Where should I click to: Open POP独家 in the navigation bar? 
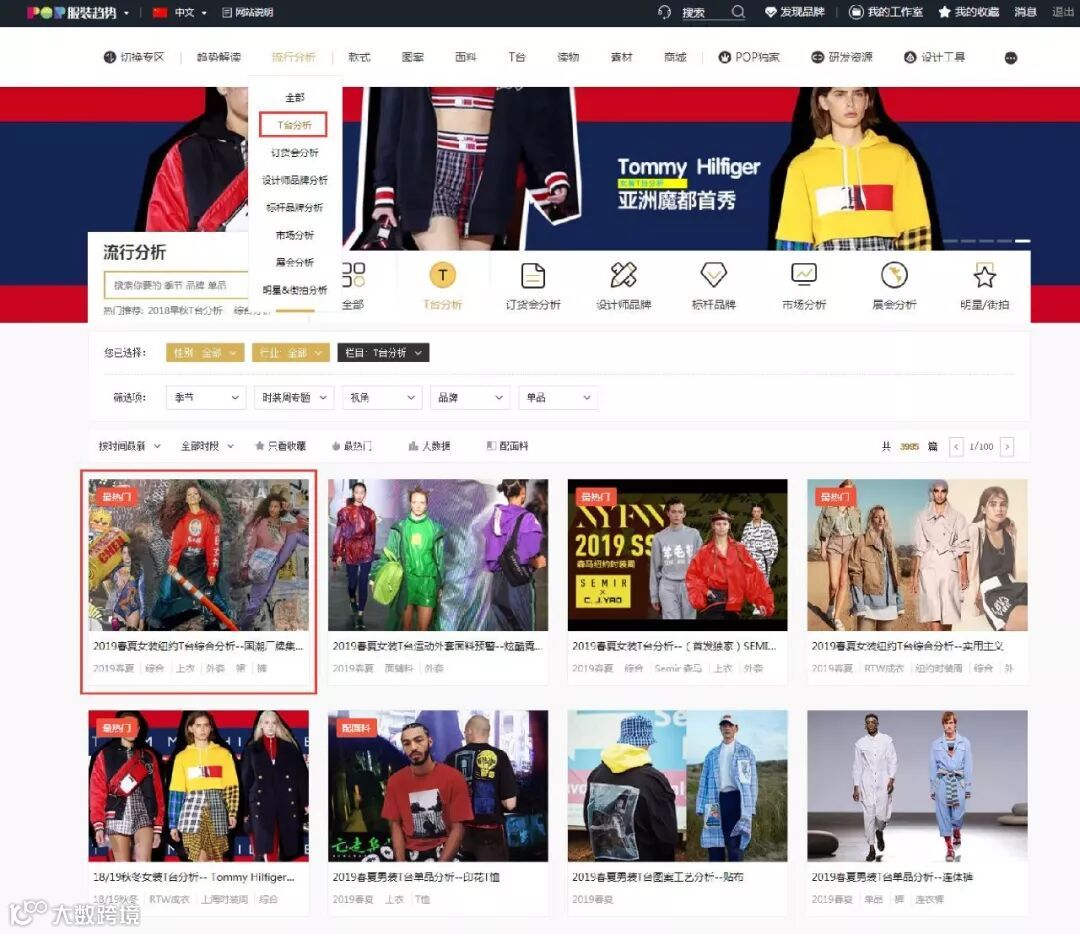click(x=749, y=57)
